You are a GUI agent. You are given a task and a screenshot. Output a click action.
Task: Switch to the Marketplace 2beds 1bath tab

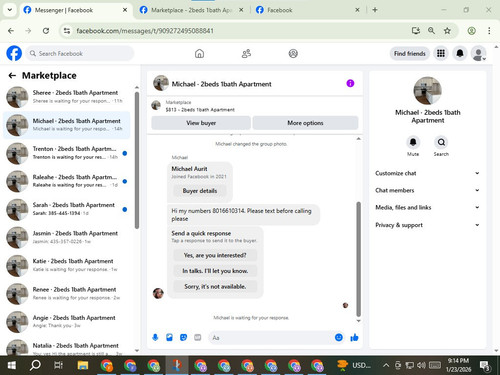pyautogui.click(x=191, y=10)
